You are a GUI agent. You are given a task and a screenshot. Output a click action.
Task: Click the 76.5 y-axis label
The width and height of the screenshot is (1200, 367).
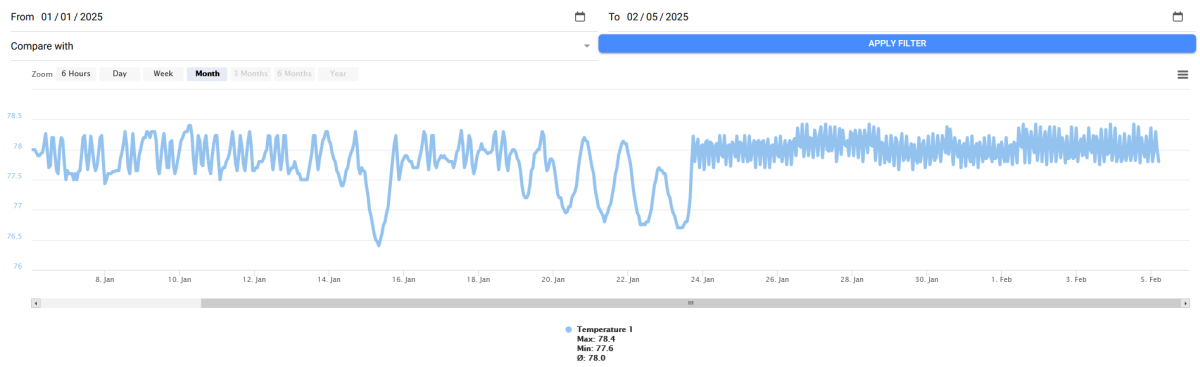pos(14,237)
